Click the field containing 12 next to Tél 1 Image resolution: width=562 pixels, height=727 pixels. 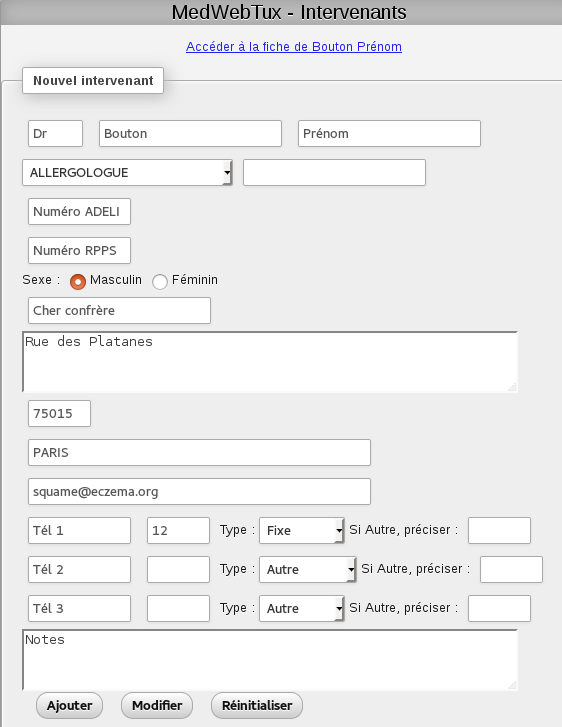[179, 530]
